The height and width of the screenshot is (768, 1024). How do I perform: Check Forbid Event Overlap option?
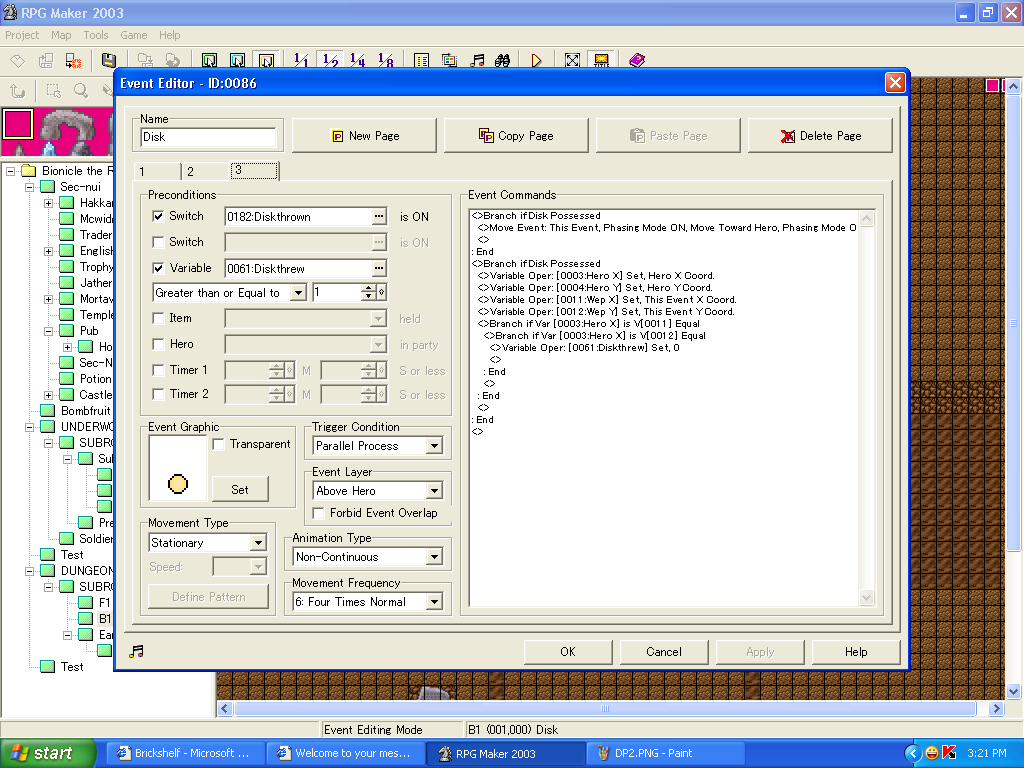319,513
